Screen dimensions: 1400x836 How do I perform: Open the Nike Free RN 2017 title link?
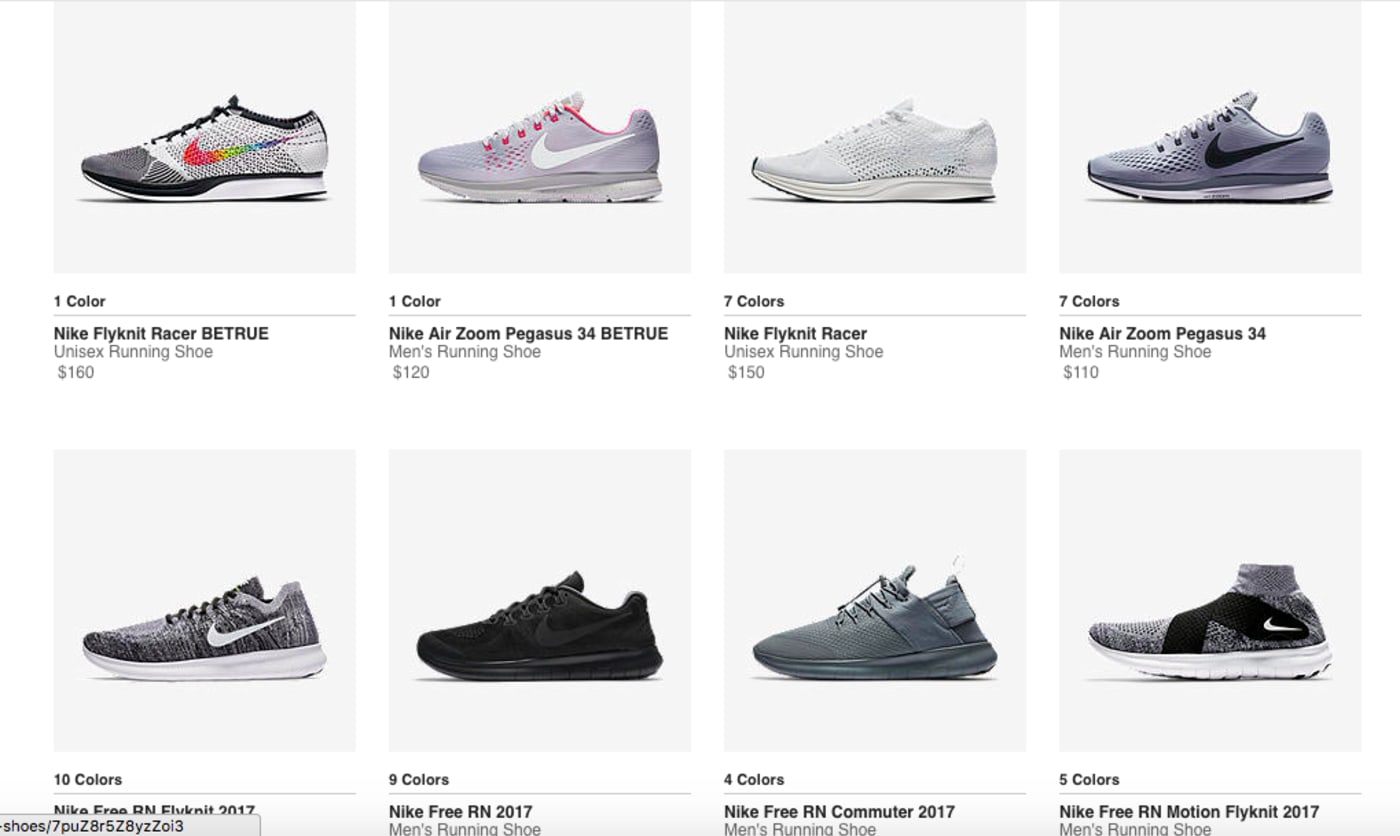click(x=460, y=812)
